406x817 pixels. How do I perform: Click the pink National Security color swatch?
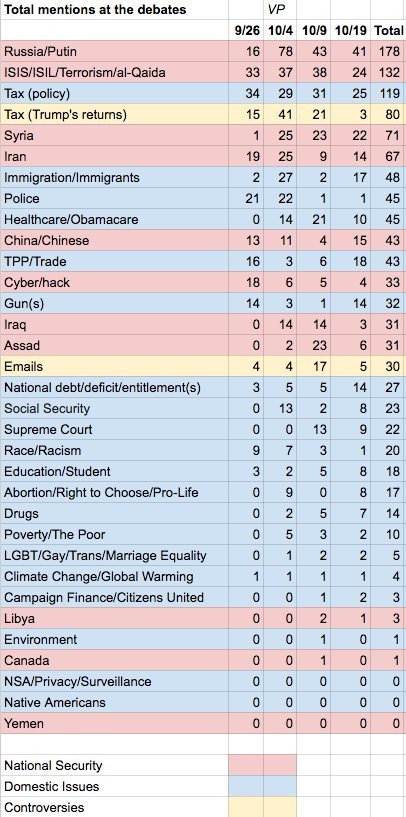coord(263,765)
